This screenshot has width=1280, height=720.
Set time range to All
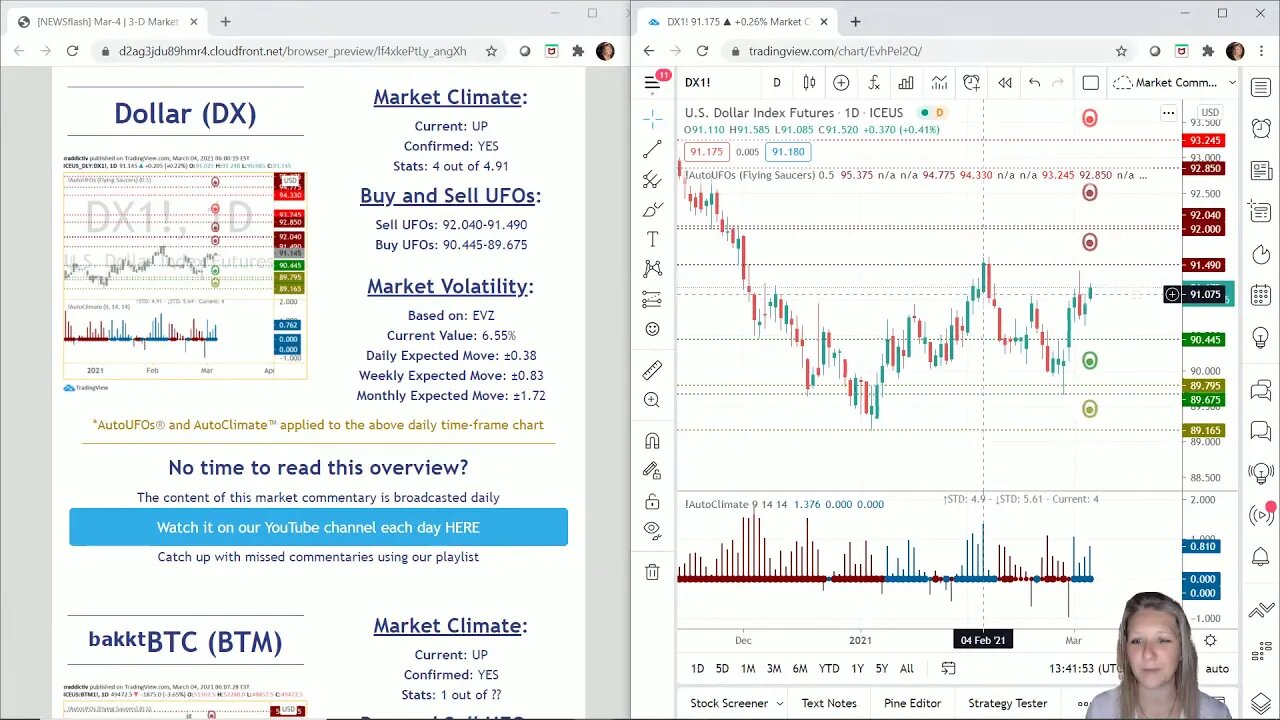906,668
